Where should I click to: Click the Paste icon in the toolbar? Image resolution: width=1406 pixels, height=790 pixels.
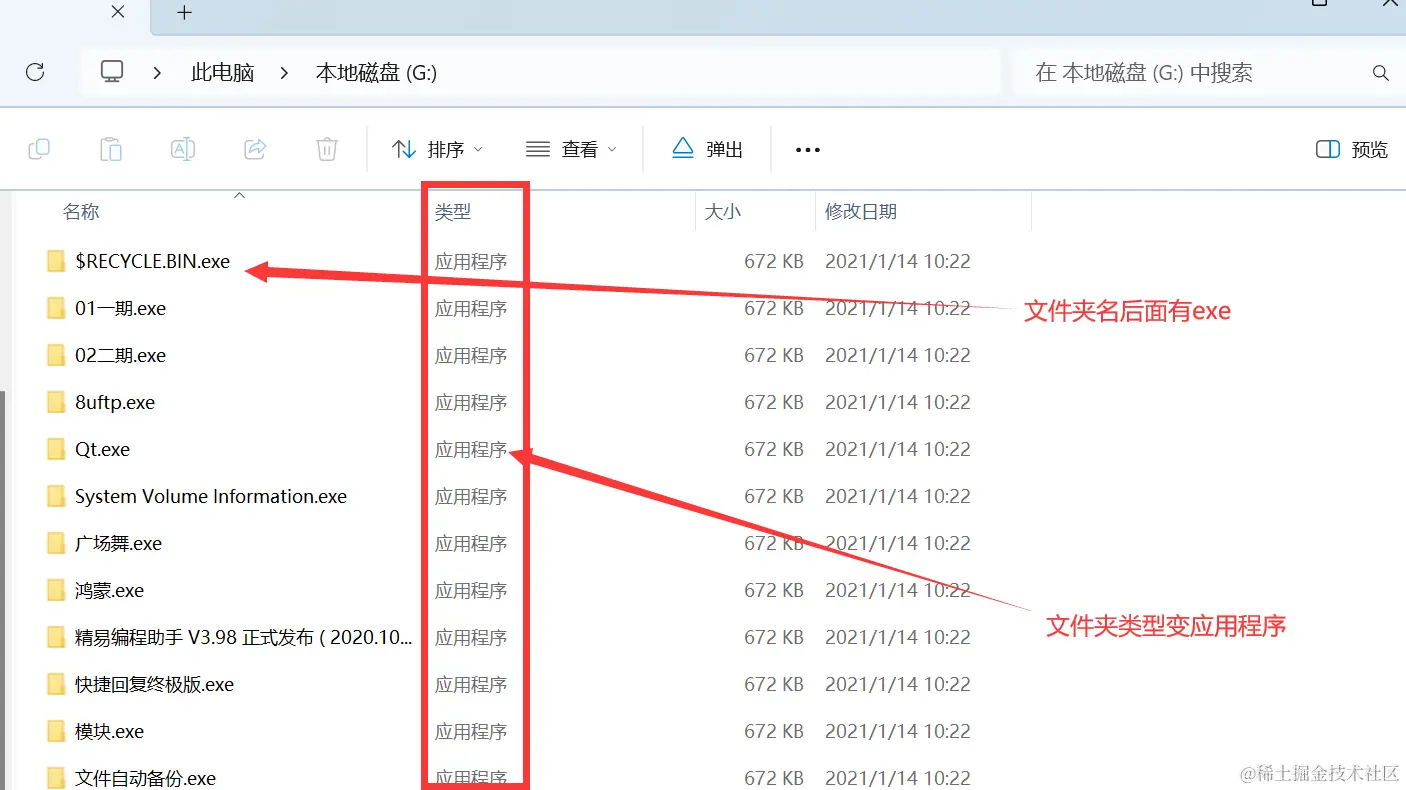(111, 148)
